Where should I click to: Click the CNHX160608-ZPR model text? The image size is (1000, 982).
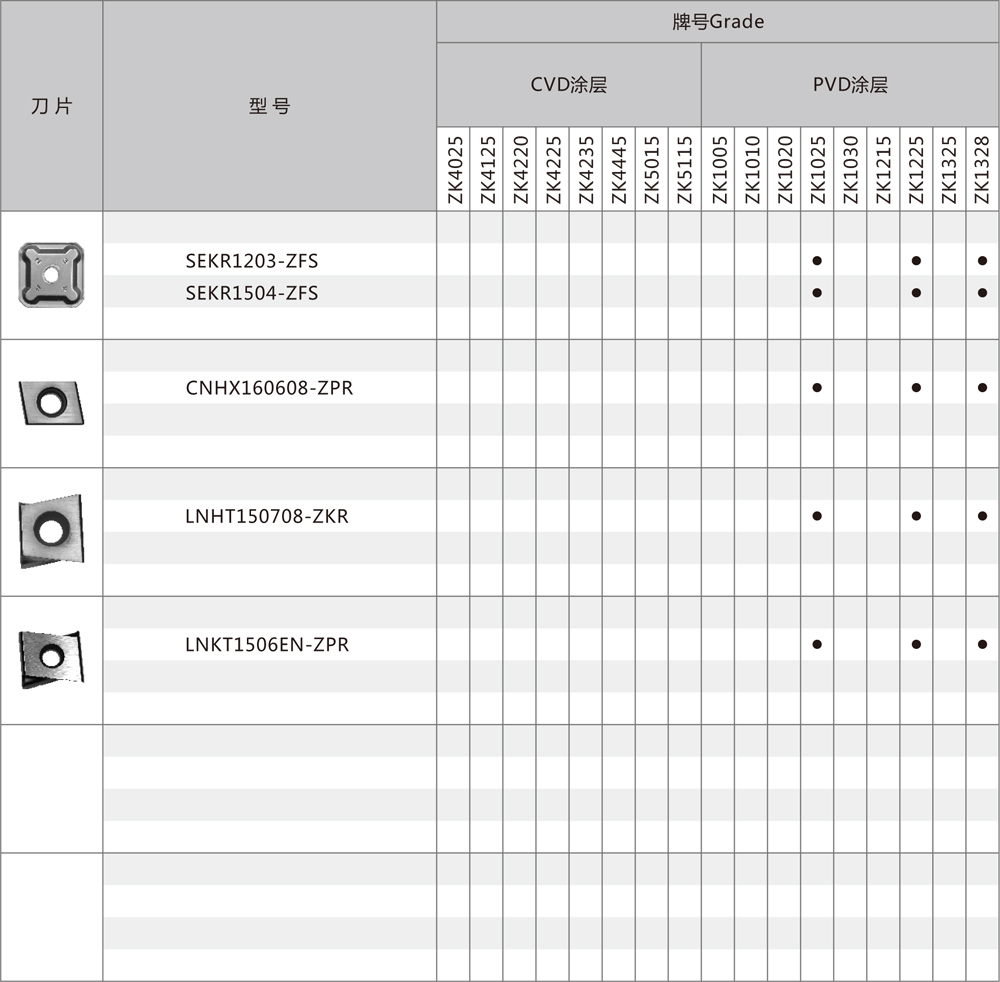(269, 388)
